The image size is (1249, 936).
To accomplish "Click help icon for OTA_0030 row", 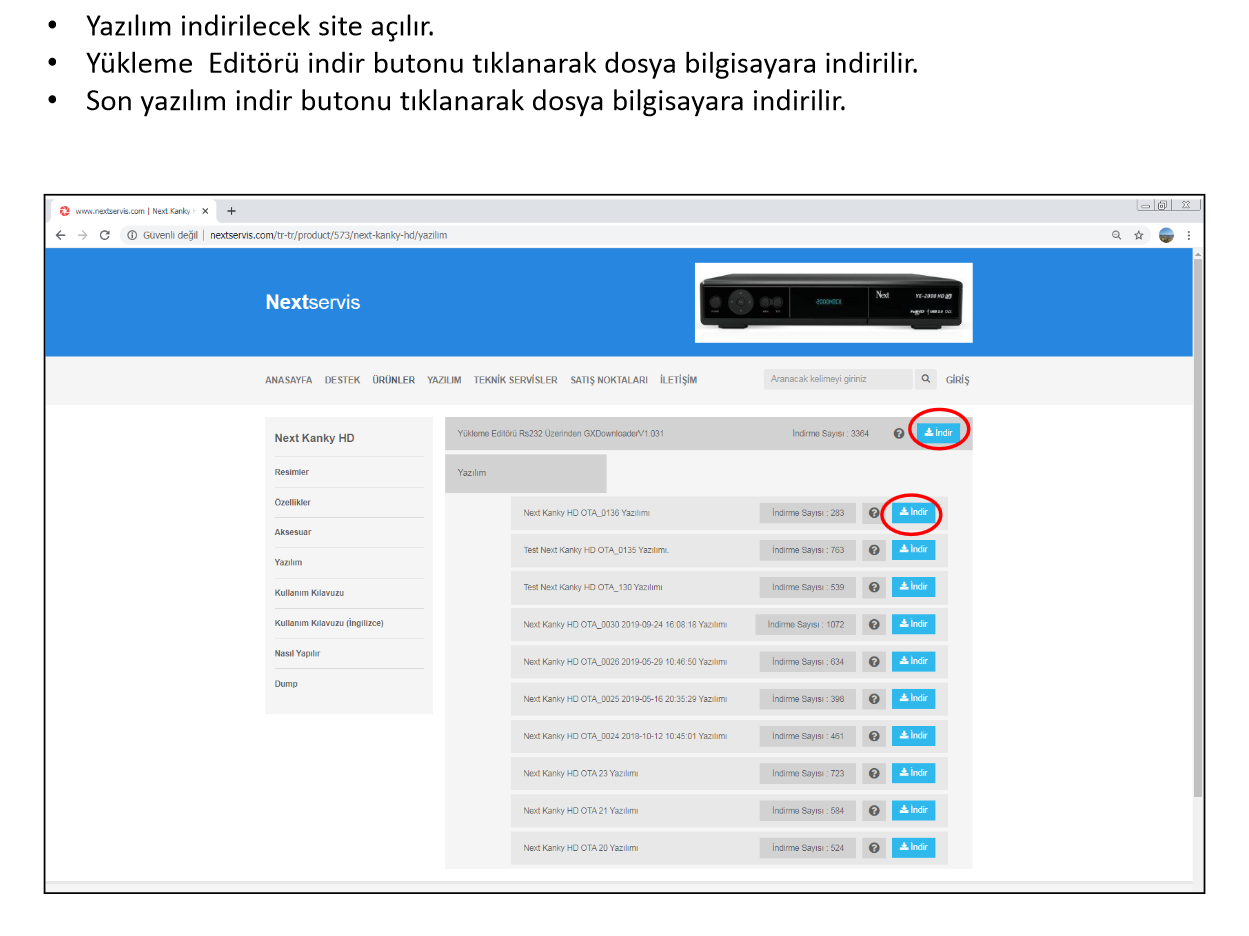I will (x=874, y=624).
